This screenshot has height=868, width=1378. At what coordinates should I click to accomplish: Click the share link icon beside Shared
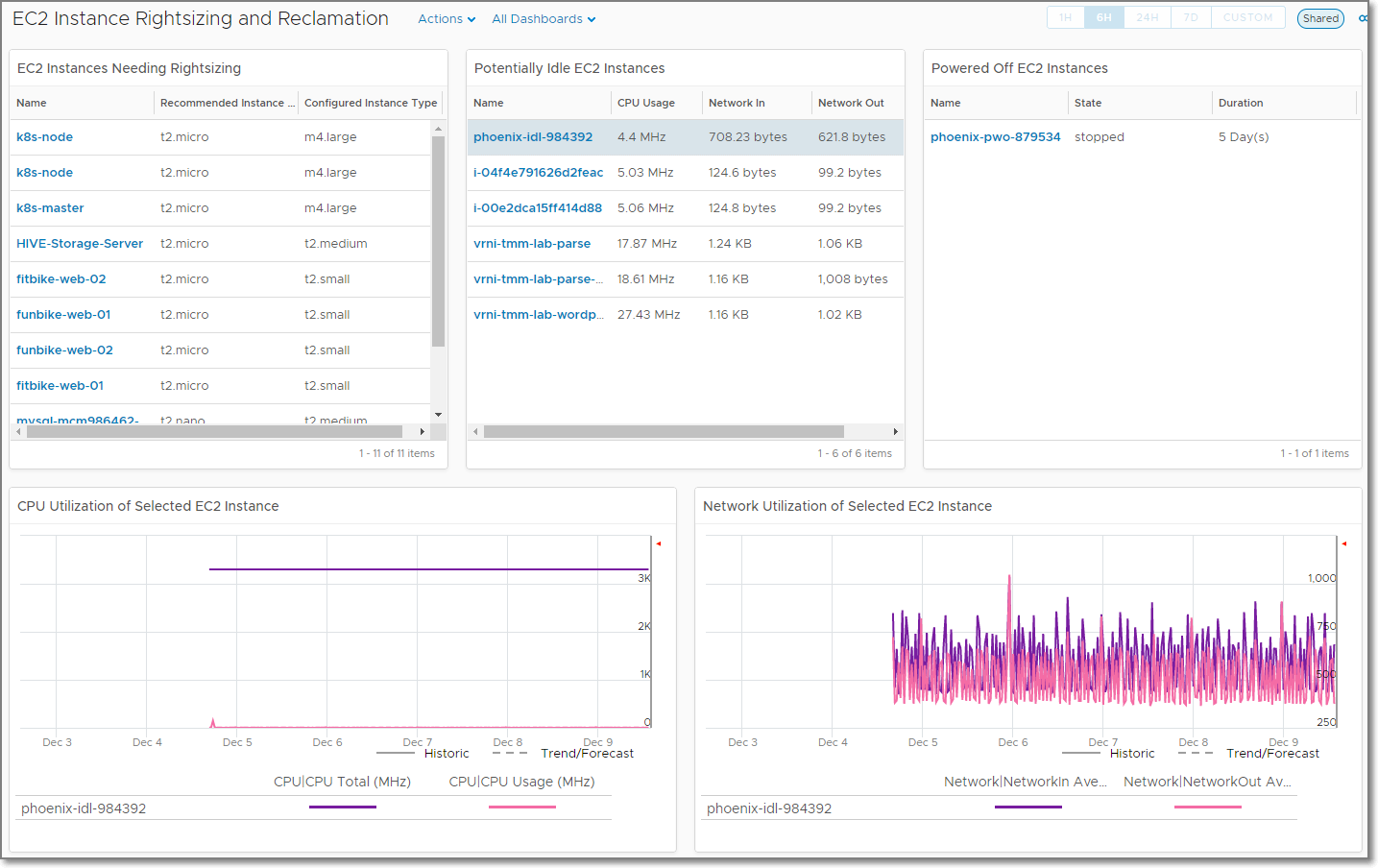1363,18
